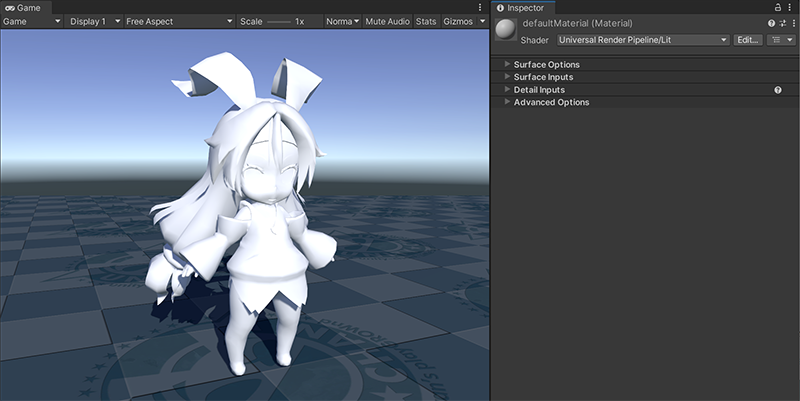
Task: Open the Shader selection dropdown
Action: 643,40
